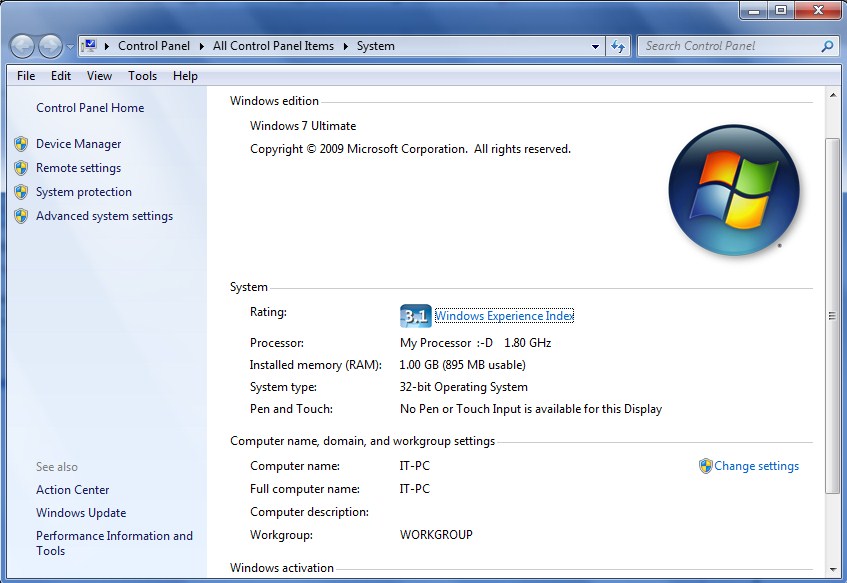Open System protection link

pos(84,192)
